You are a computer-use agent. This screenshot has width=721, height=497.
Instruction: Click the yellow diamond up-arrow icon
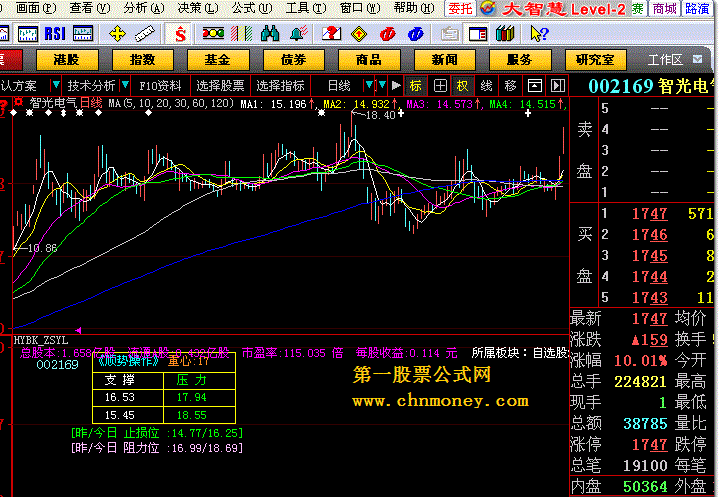(359, 34)
